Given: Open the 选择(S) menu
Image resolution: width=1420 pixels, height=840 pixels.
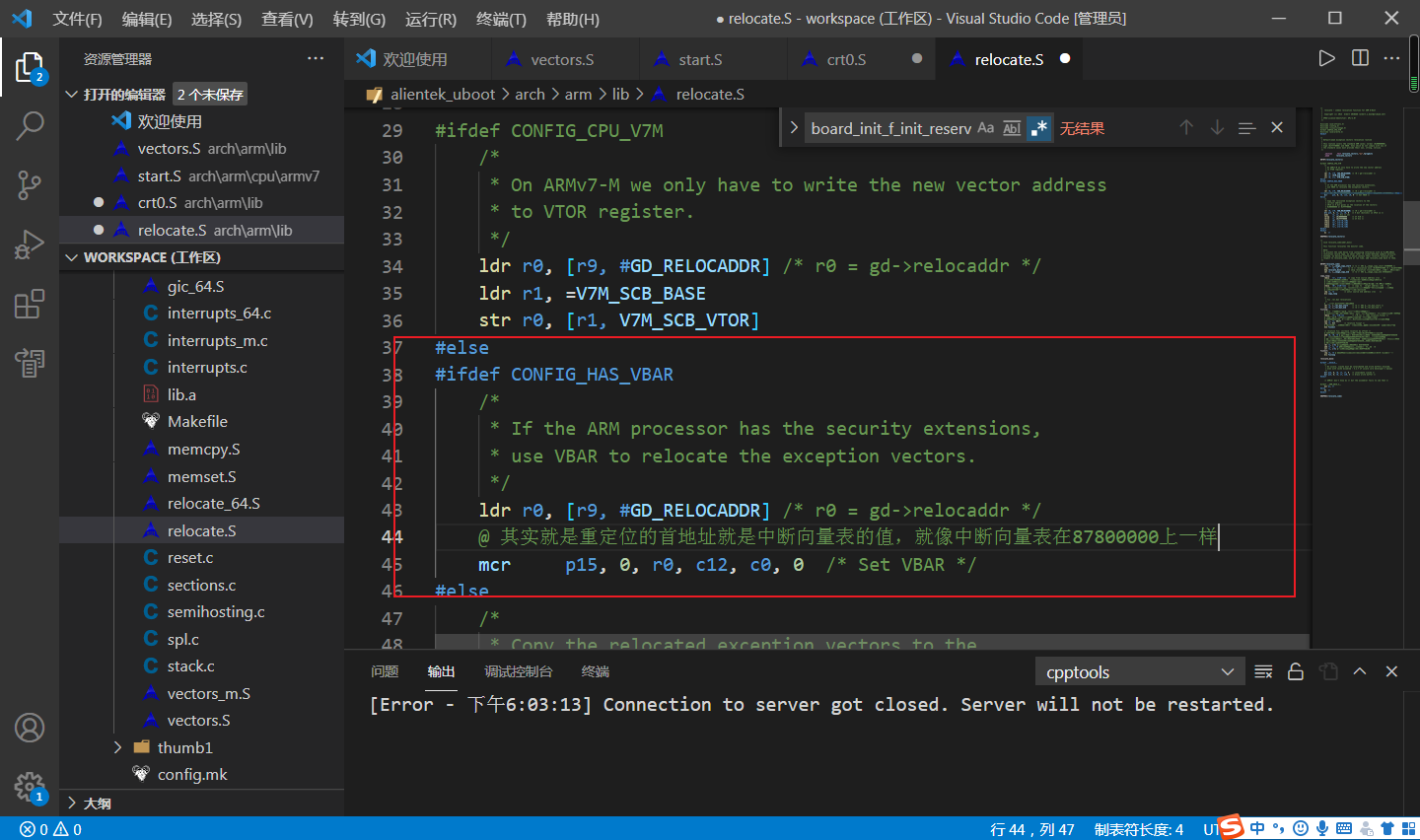Looking at the screenshot, I should (x=216, y=19).
